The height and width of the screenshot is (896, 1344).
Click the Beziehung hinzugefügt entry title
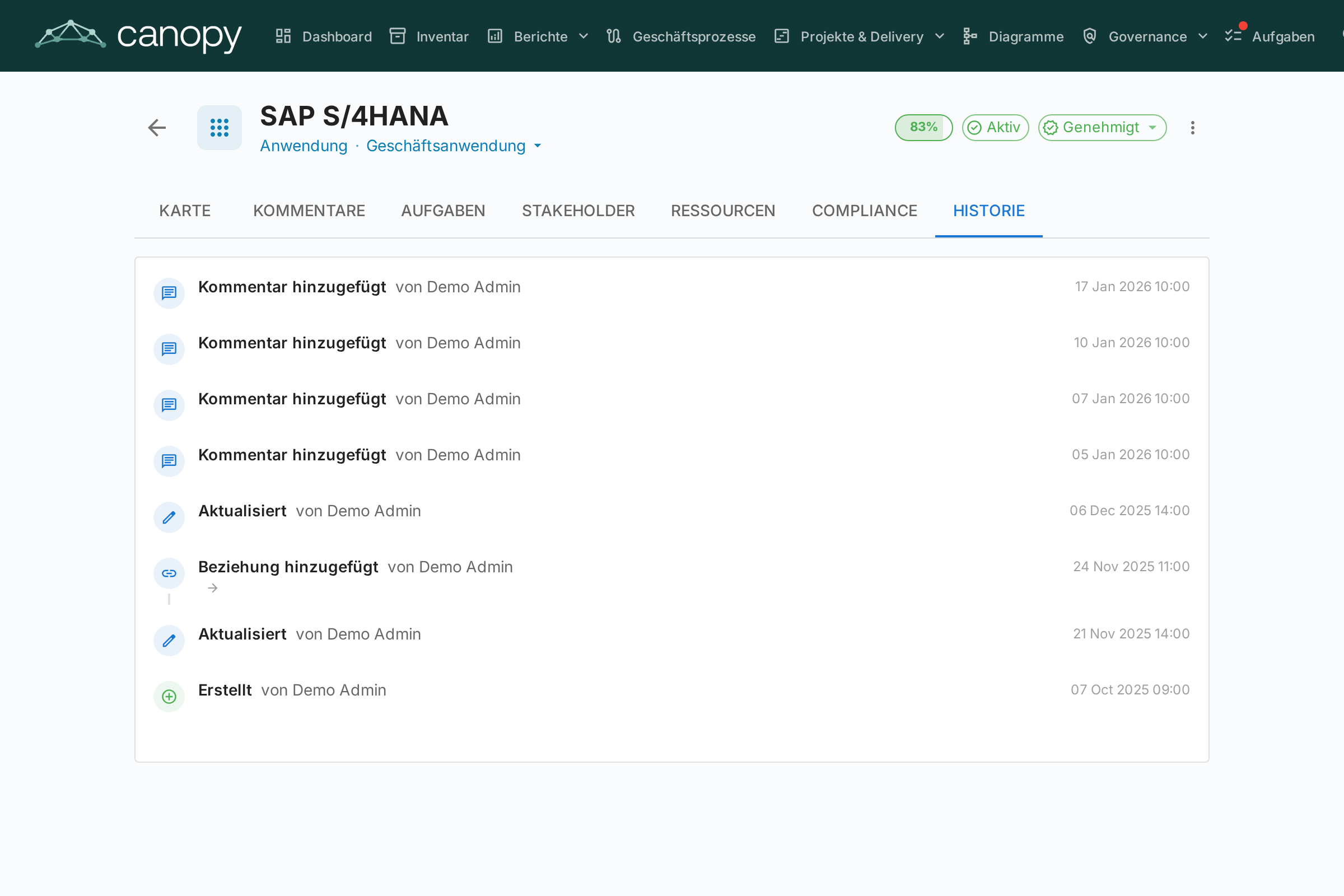[288, 567]
